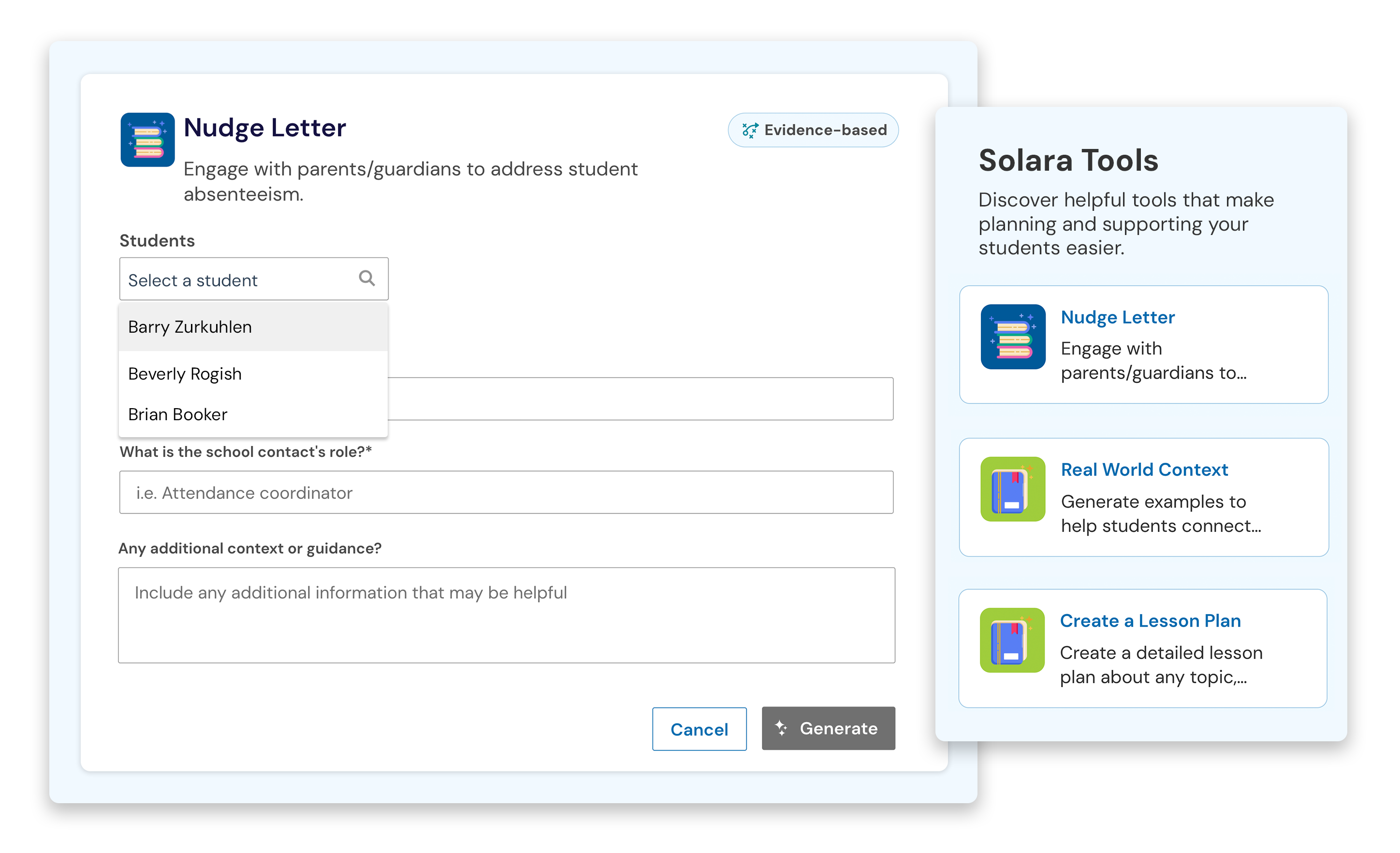This screenshot has height=853, width=1400.
Task: Choose Beverly Rogish from the dropdown
Action: pyautogui.click(x=253, y=373)
